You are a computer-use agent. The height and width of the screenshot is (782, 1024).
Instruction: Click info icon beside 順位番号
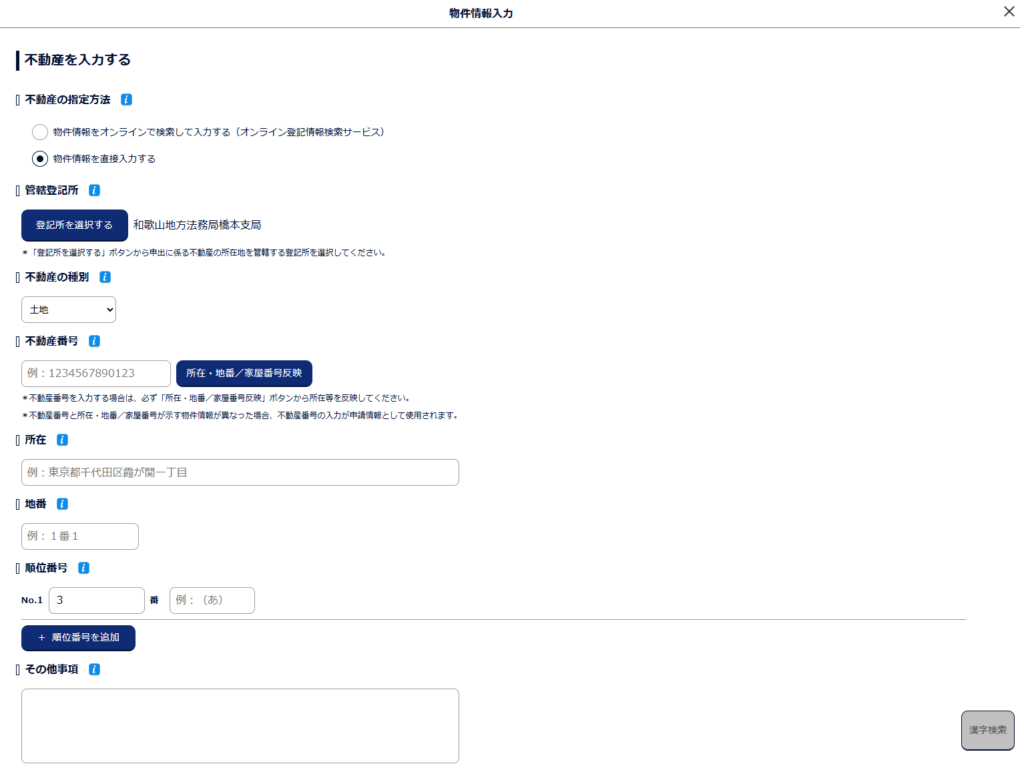(84, 568)
